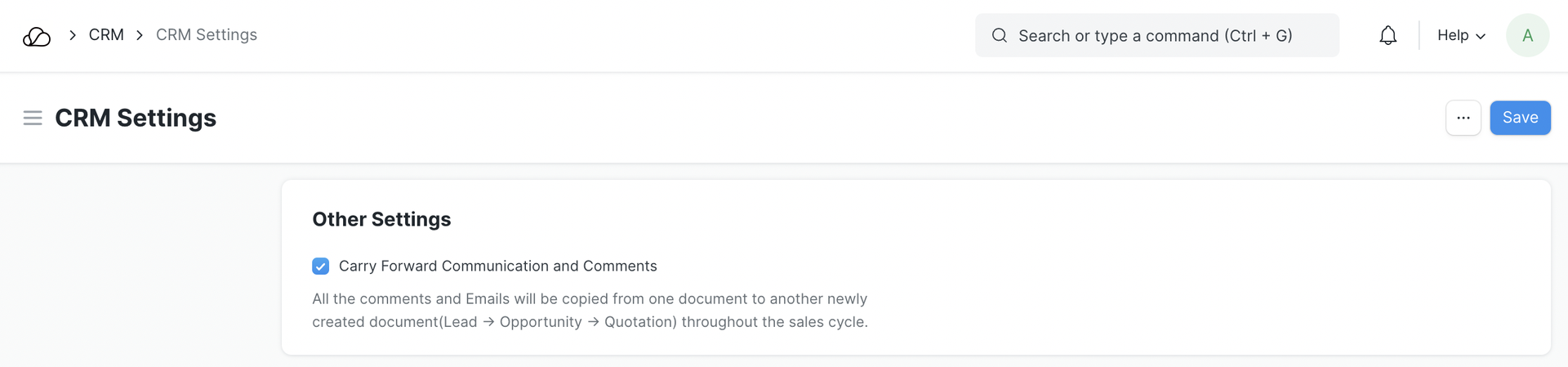Click the chevron before the CRM breadcrumb
Screen dimensions: 1568x367
[73, 35]
